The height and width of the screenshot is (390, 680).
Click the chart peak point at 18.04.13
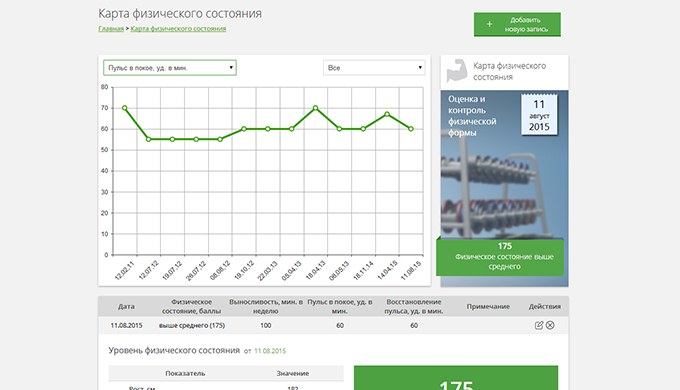coord(315,108)
